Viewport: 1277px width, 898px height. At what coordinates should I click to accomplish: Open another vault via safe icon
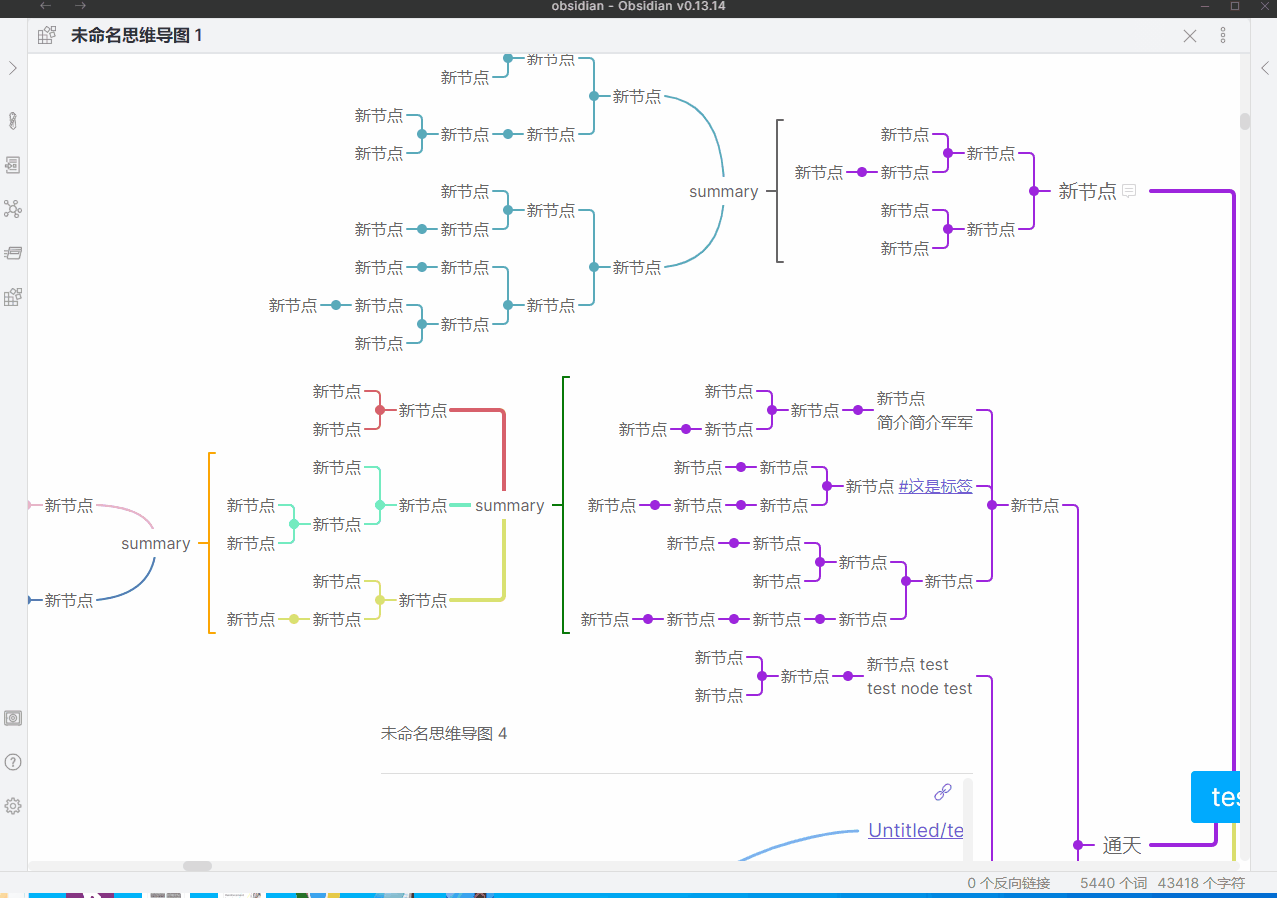coord(13,718)
